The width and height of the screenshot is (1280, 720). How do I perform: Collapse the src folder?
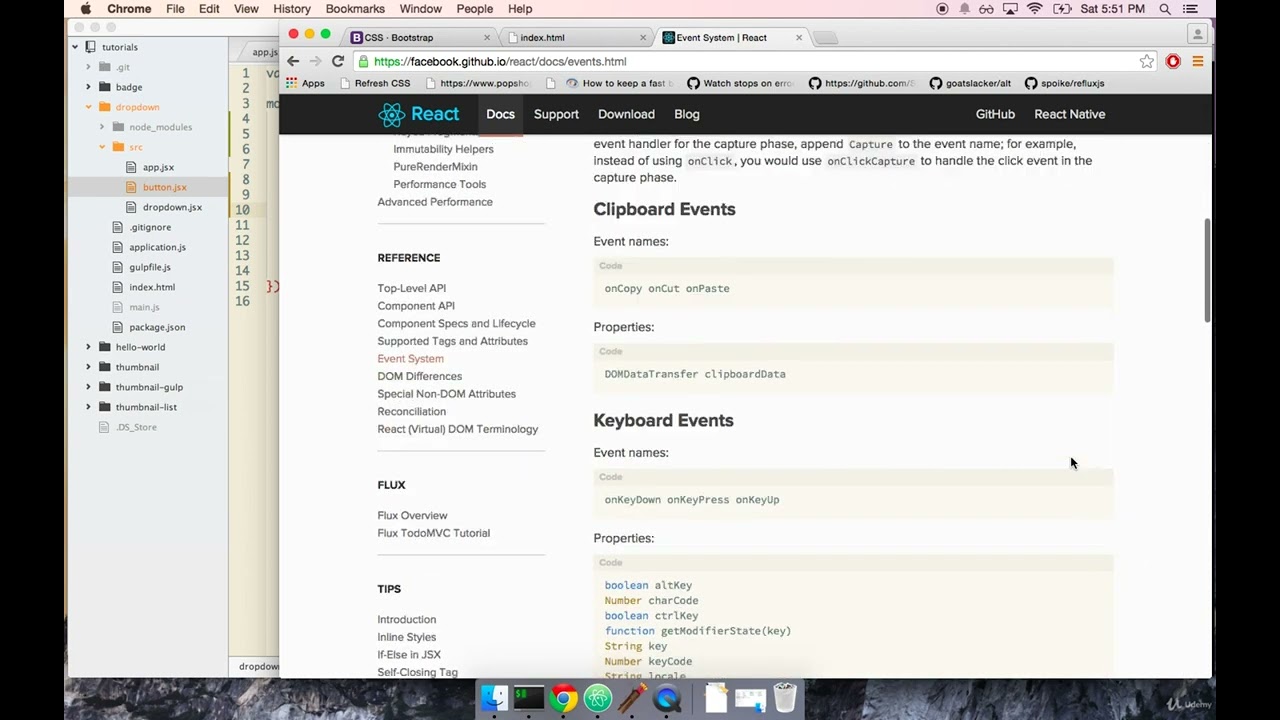click(x=102, y=147)
